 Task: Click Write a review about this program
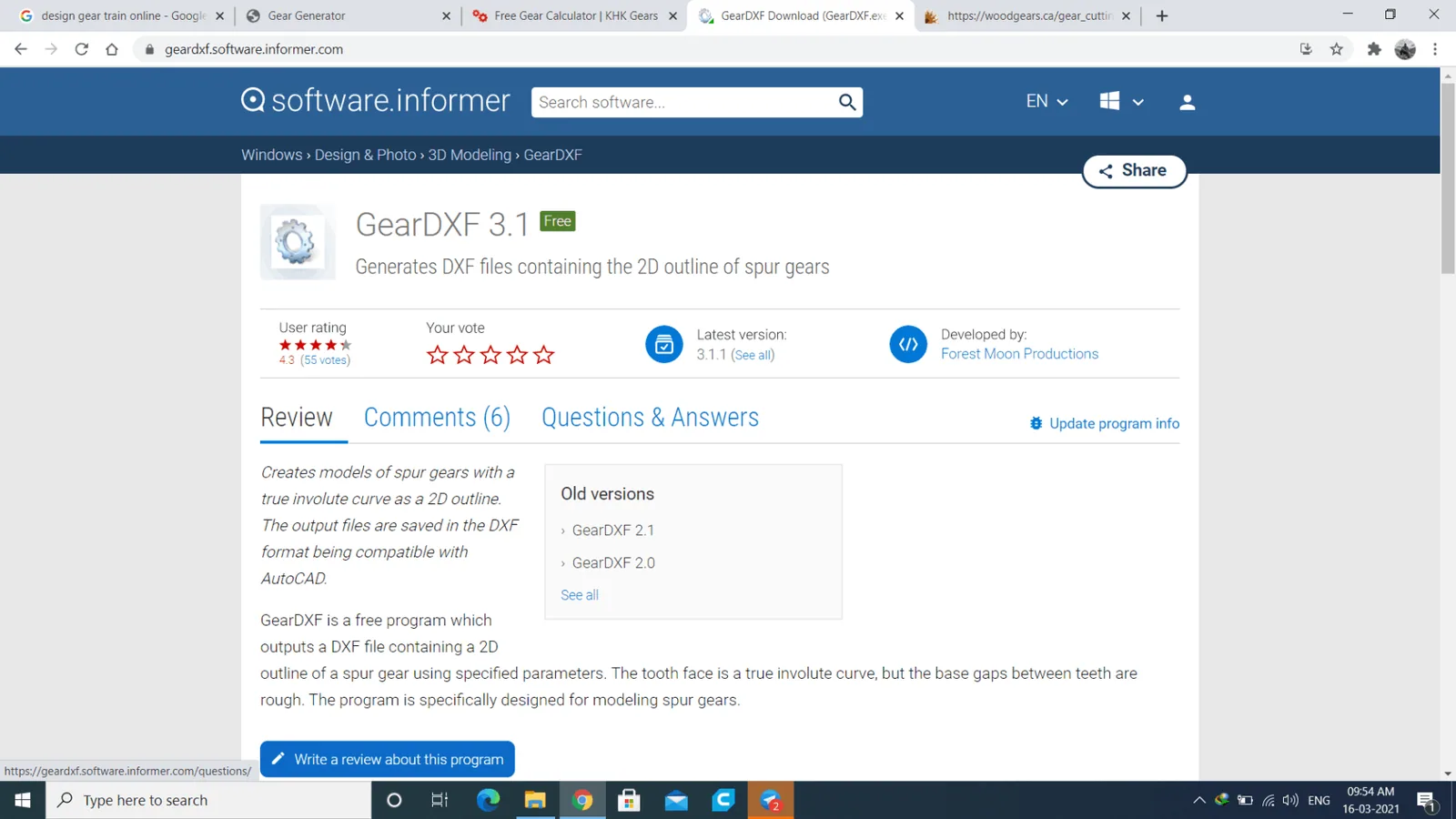click(x=388, y=759)
